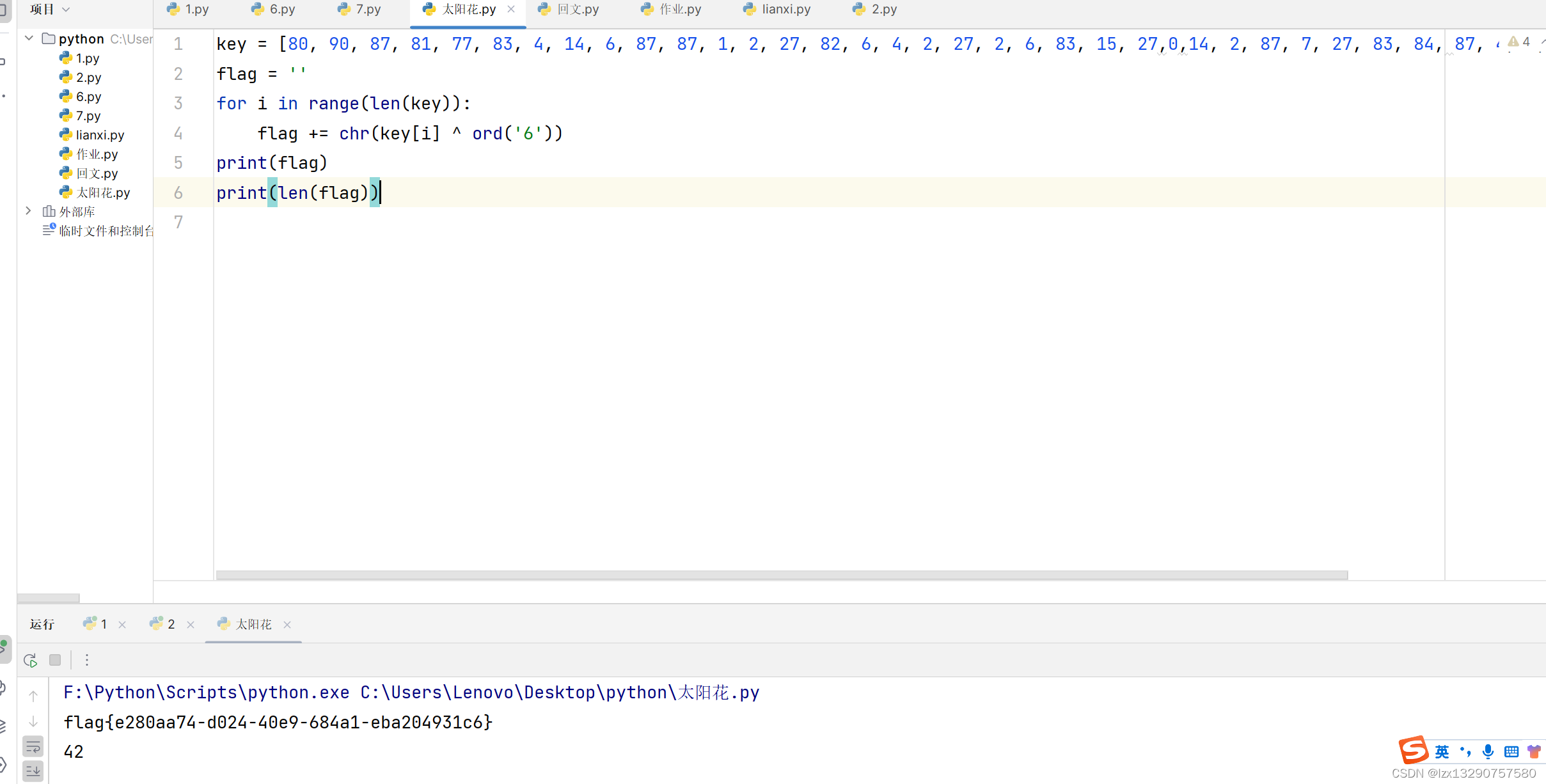Image resolution: width=1546 pixels, height=784 pixels.
Task: Open the Sogou soft keyboard icon
Action: (1511, 751)
